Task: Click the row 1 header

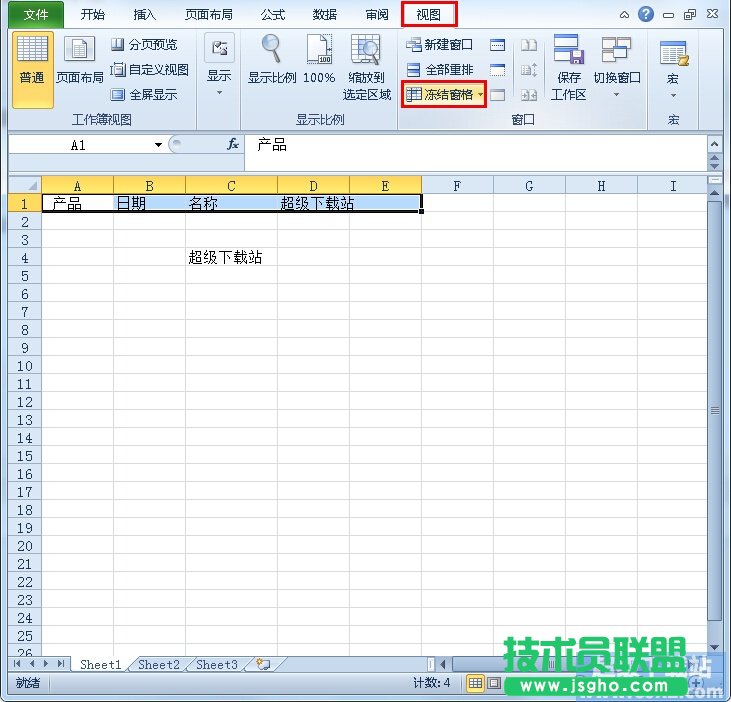Action: [25, 203]
